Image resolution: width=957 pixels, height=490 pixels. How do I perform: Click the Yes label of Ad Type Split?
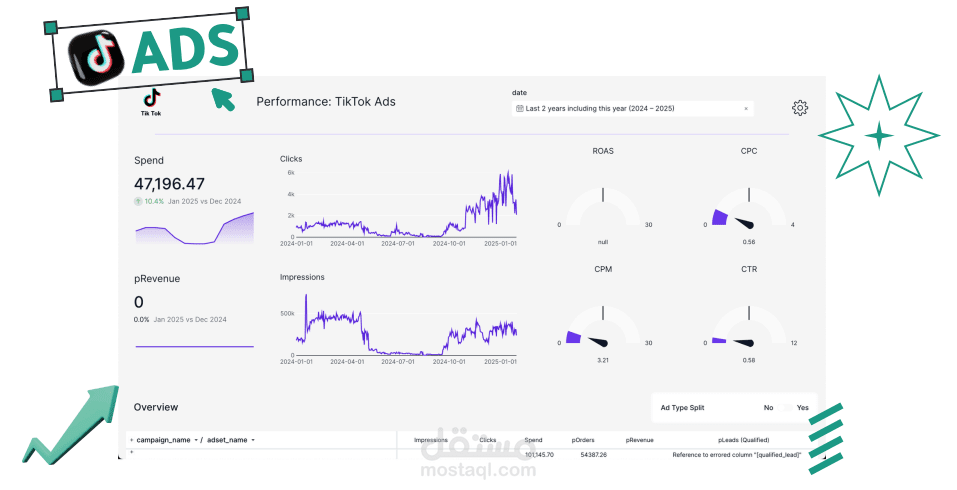803,408
